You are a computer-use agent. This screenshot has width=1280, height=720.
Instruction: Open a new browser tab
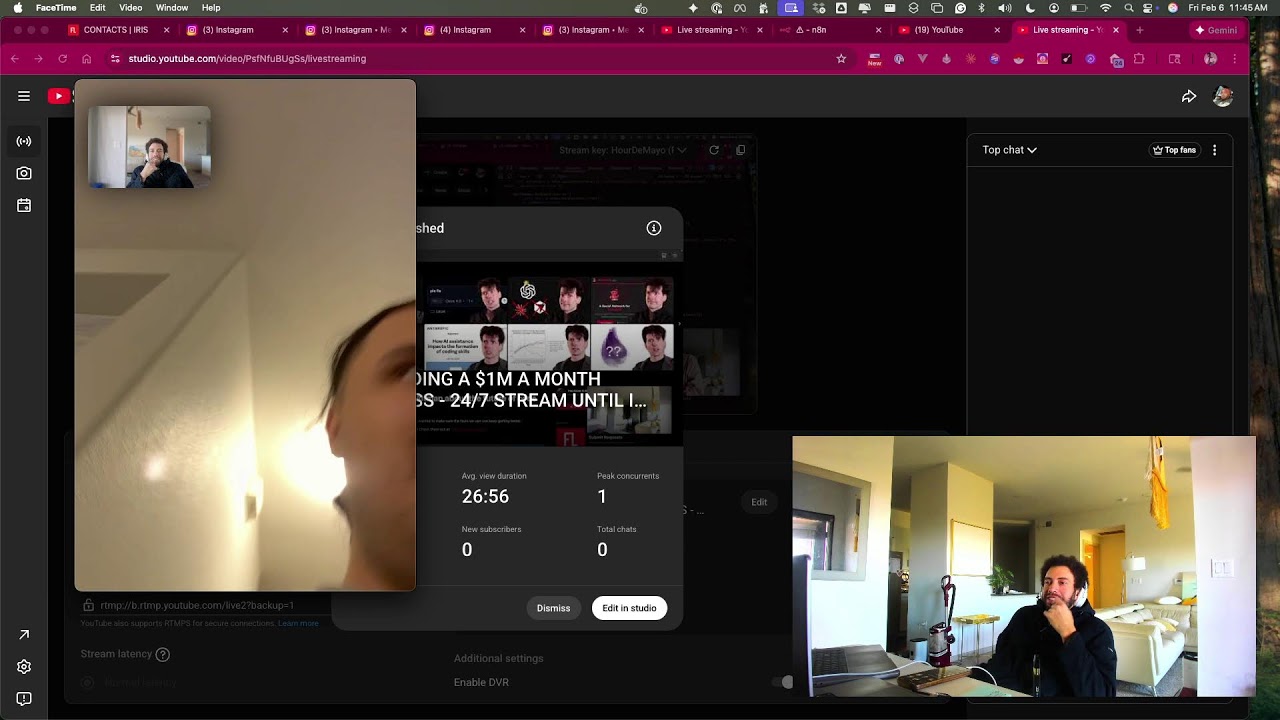pyautogui.click(x=1139, y=30)
